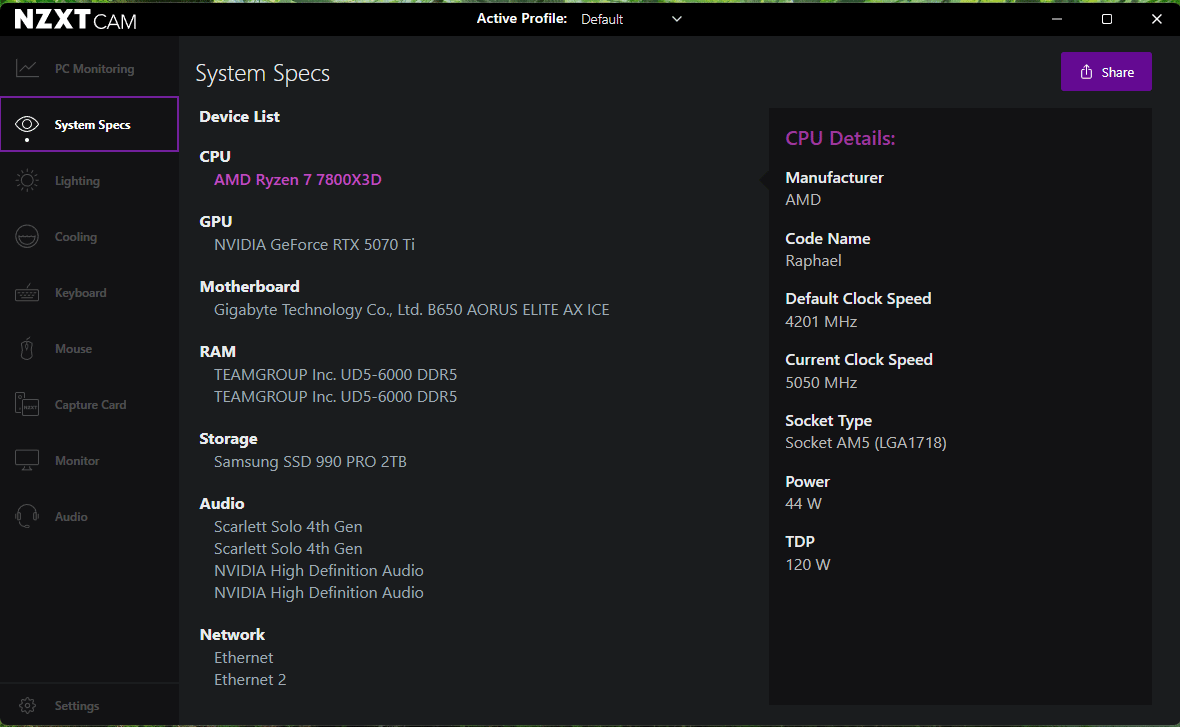1180x727 pixels.
Task: Click the PC Monitoring chart icon
Action: [x=27, y=68]
